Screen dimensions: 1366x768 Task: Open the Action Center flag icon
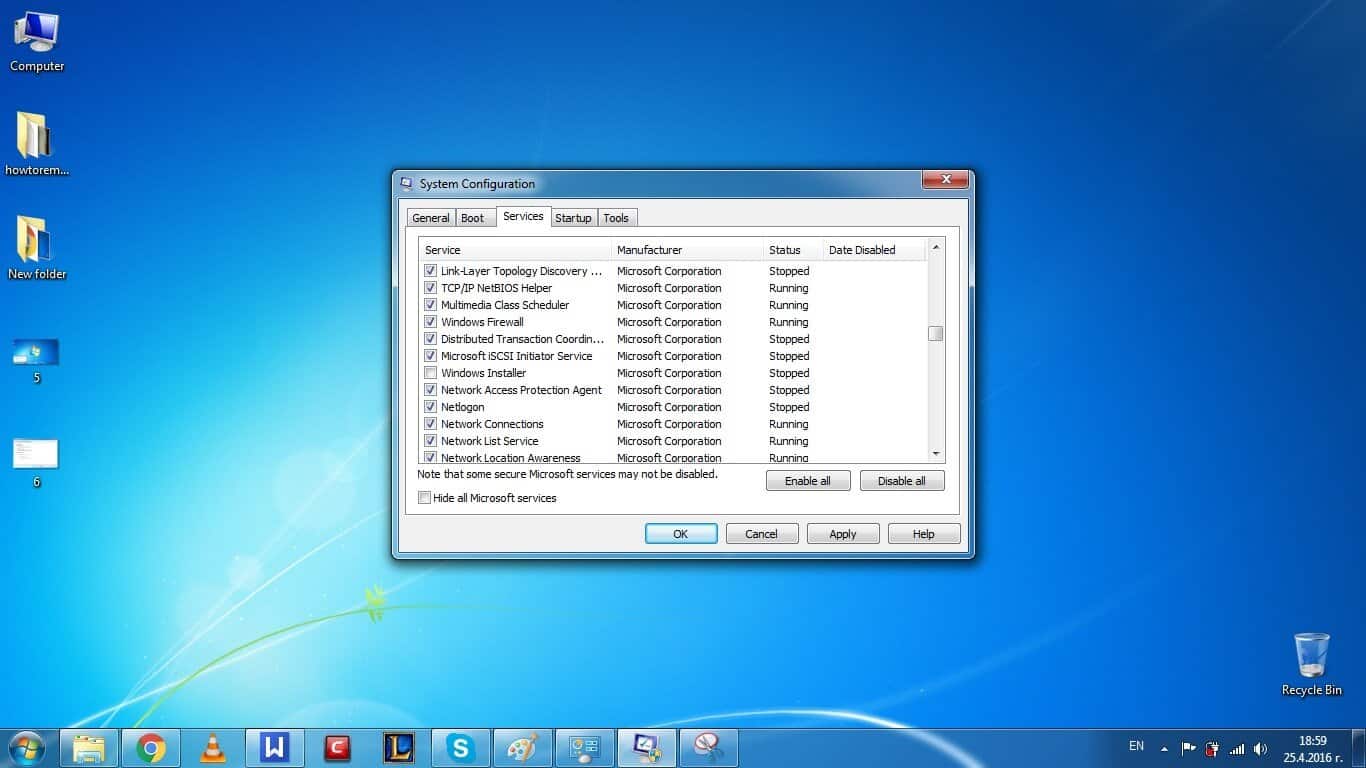click(1189, 748)
